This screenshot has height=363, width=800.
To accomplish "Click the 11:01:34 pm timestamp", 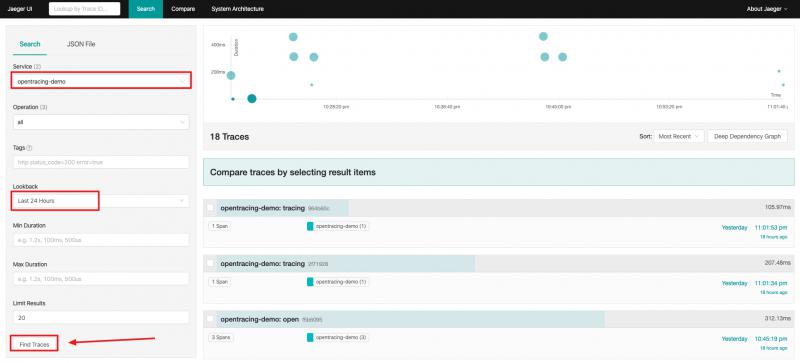I will pos(771,283).
